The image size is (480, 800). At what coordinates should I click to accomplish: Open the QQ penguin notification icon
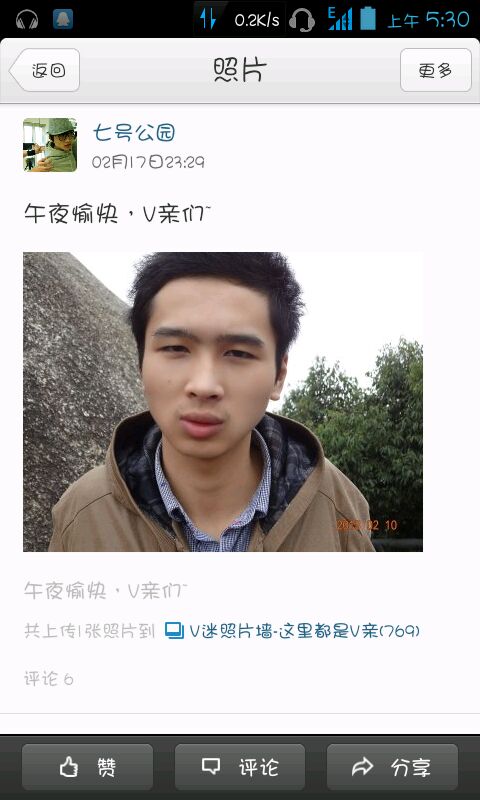(63, 19)
